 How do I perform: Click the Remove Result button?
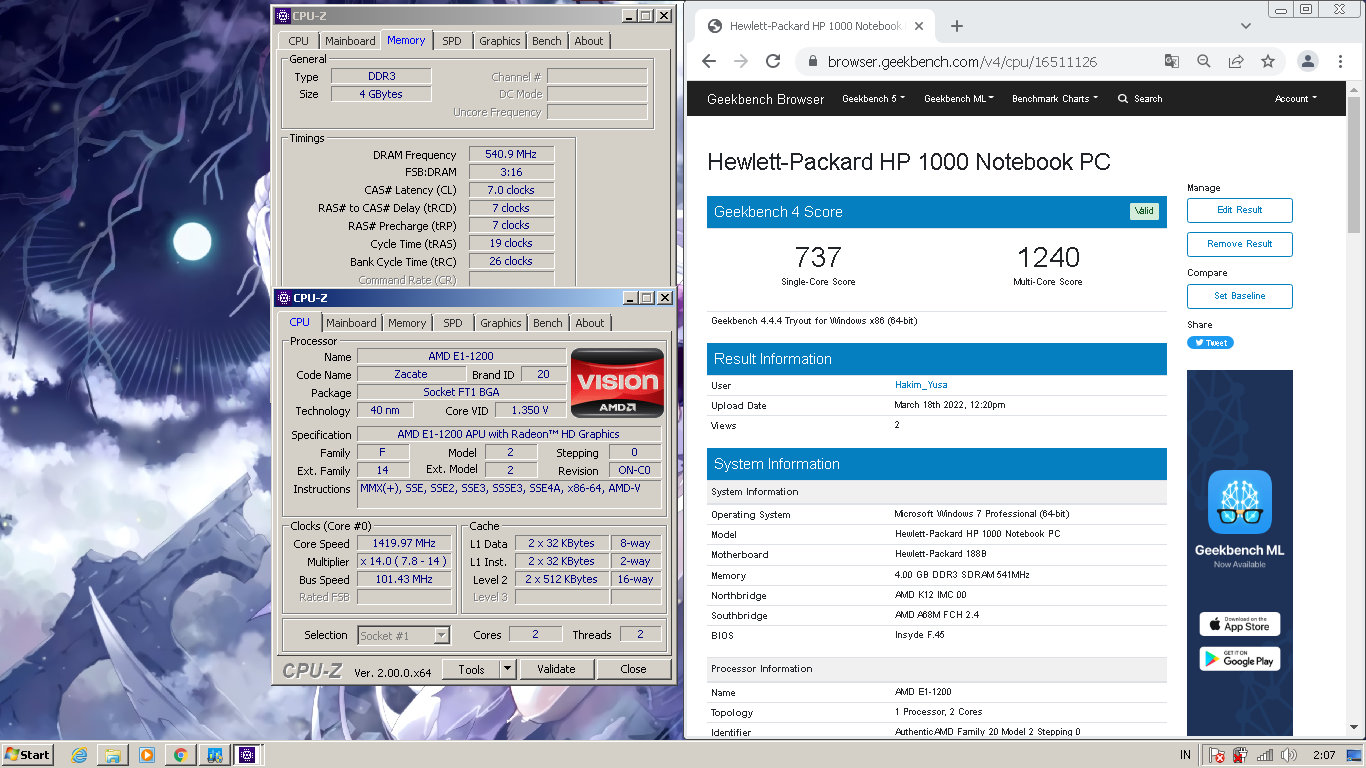coord(1239,244)
